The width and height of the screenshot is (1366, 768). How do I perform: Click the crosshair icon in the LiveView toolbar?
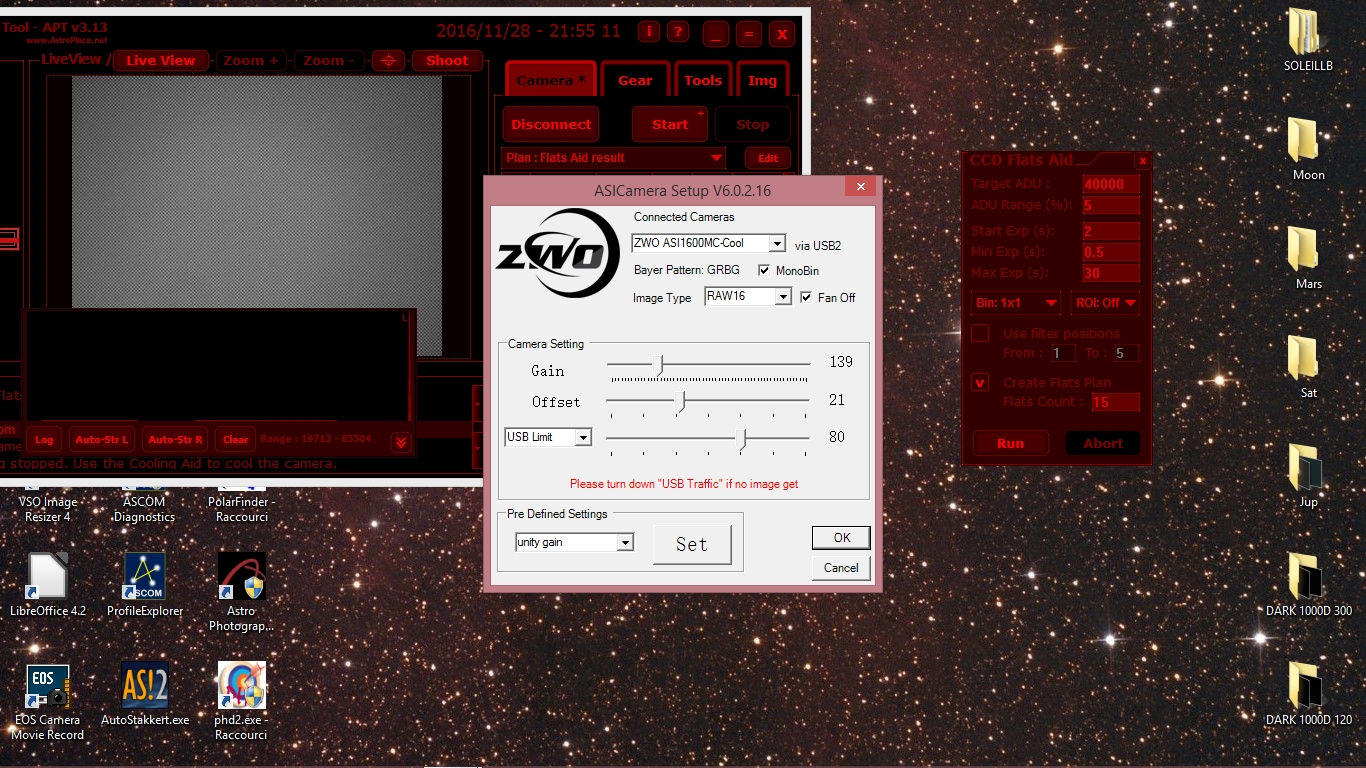(389, 61)
